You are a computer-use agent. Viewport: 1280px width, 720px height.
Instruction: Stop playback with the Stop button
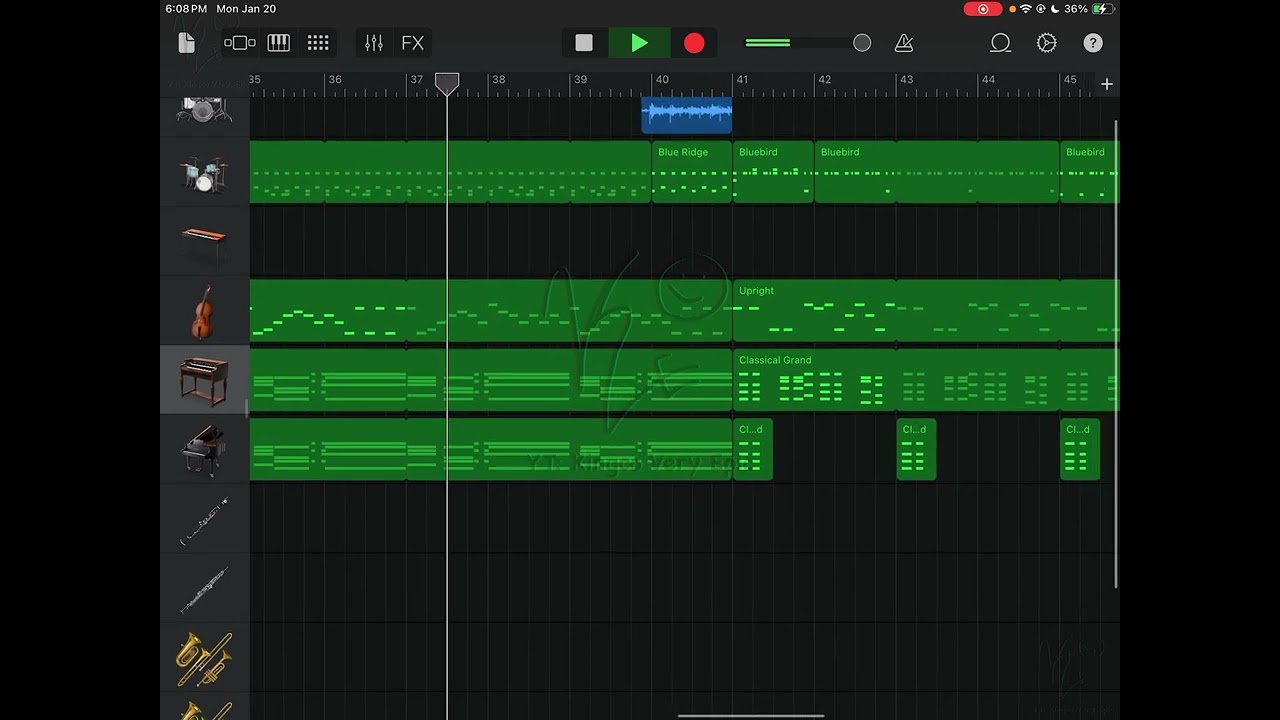(584, 43)
